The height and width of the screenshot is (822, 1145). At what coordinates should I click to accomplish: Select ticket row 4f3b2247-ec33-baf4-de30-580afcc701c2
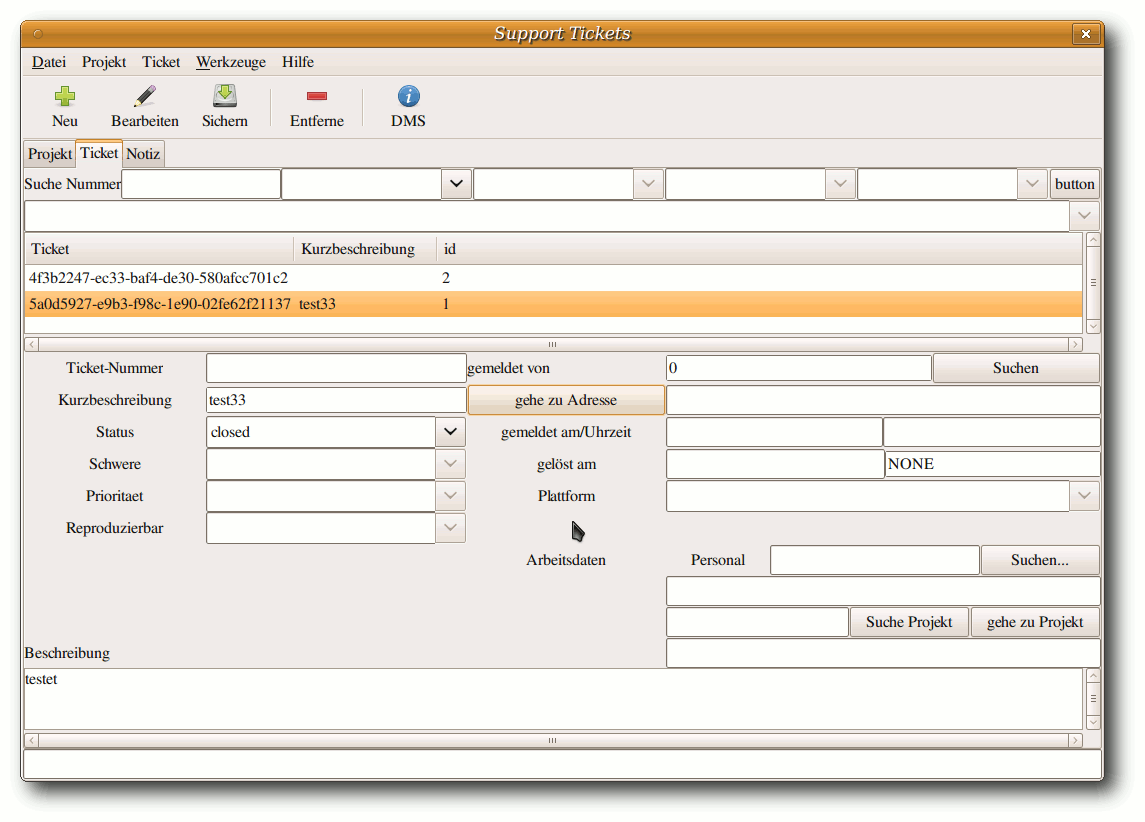pyautogui.click(x=553, y=278)
